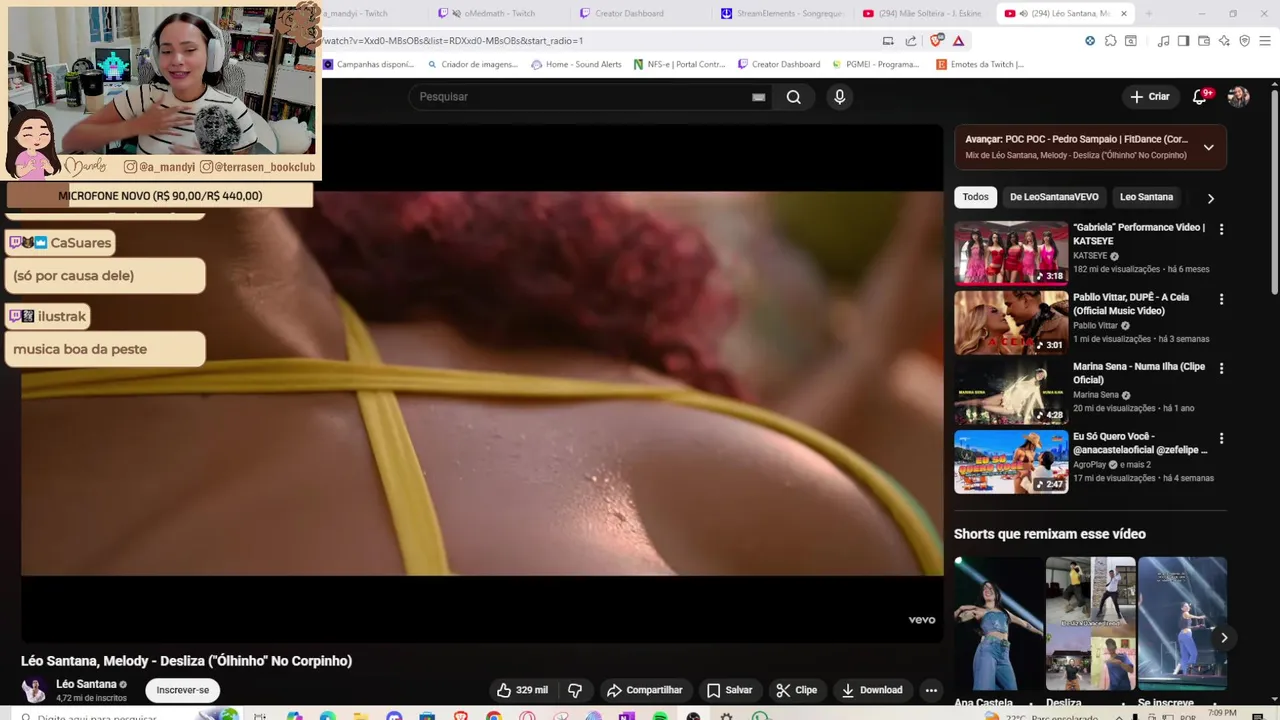The height and width of the screenshot is (720, 1280).
Task: Open options menu for KATSEYE Gabriela video
Action: (x=1221, y=229)
